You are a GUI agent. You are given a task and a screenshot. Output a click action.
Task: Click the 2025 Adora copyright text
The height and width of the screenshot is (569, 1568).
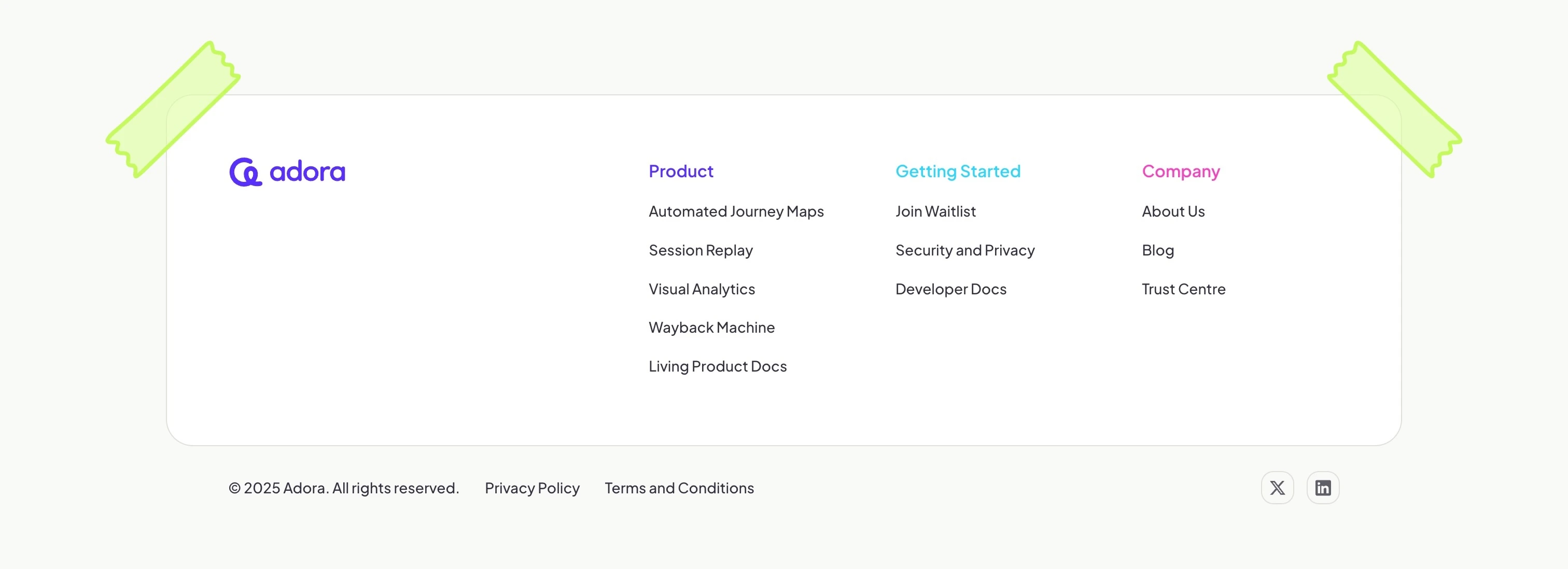(x=343, y=488)
